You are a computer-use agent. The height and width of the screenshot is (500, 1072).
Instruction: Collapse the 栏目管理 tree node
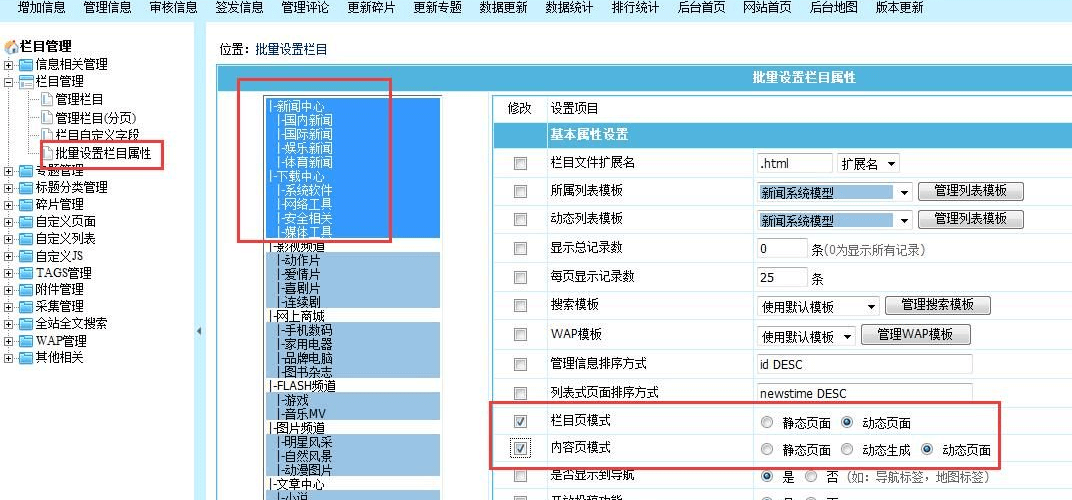click(x=8, y=82)
